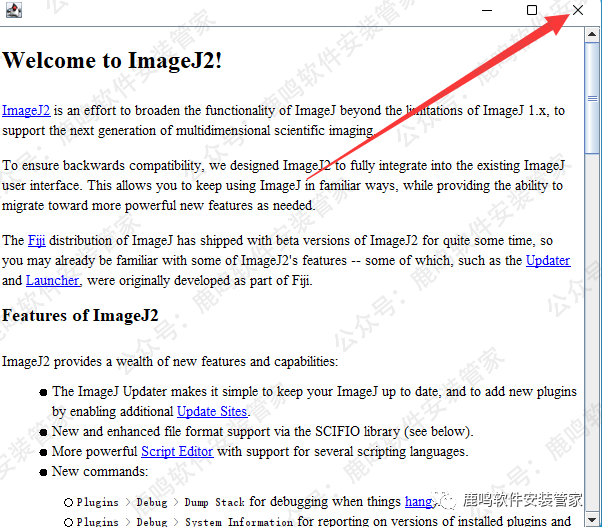Click the 'Features of ImageJ2' heading
This screenshot has width=602, height=527.
(80, 316)
